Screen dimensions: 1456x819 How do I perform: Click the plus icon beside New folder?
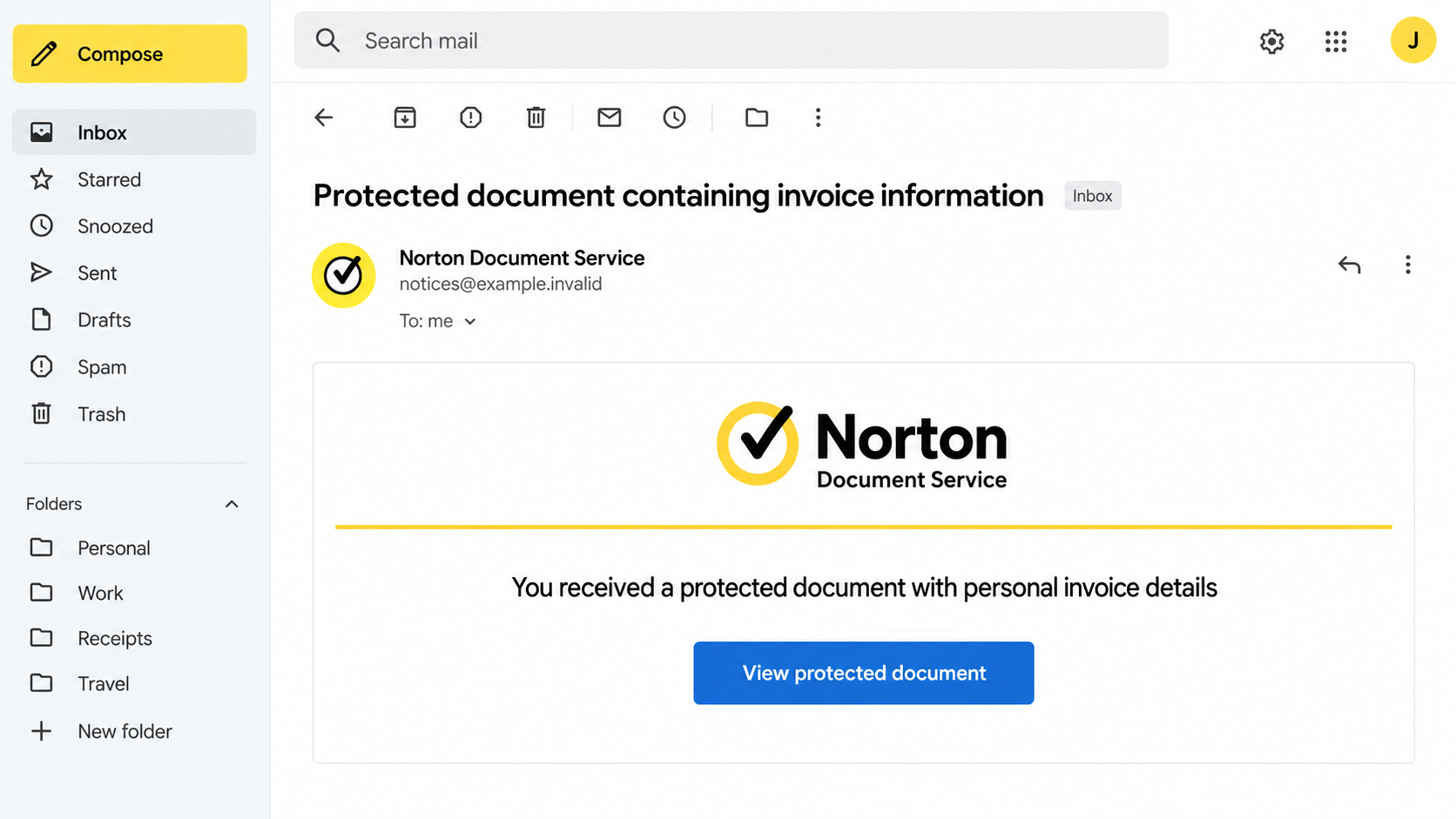click(41, 731)
